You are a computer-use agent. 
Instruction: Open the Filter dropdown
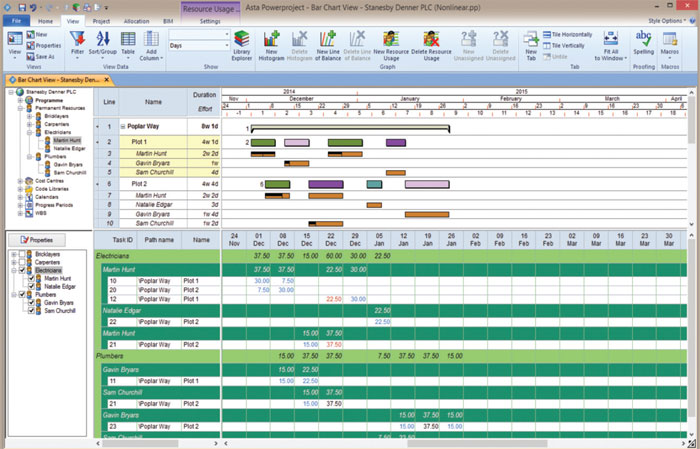pyautogui.click(x=77, y=45)
